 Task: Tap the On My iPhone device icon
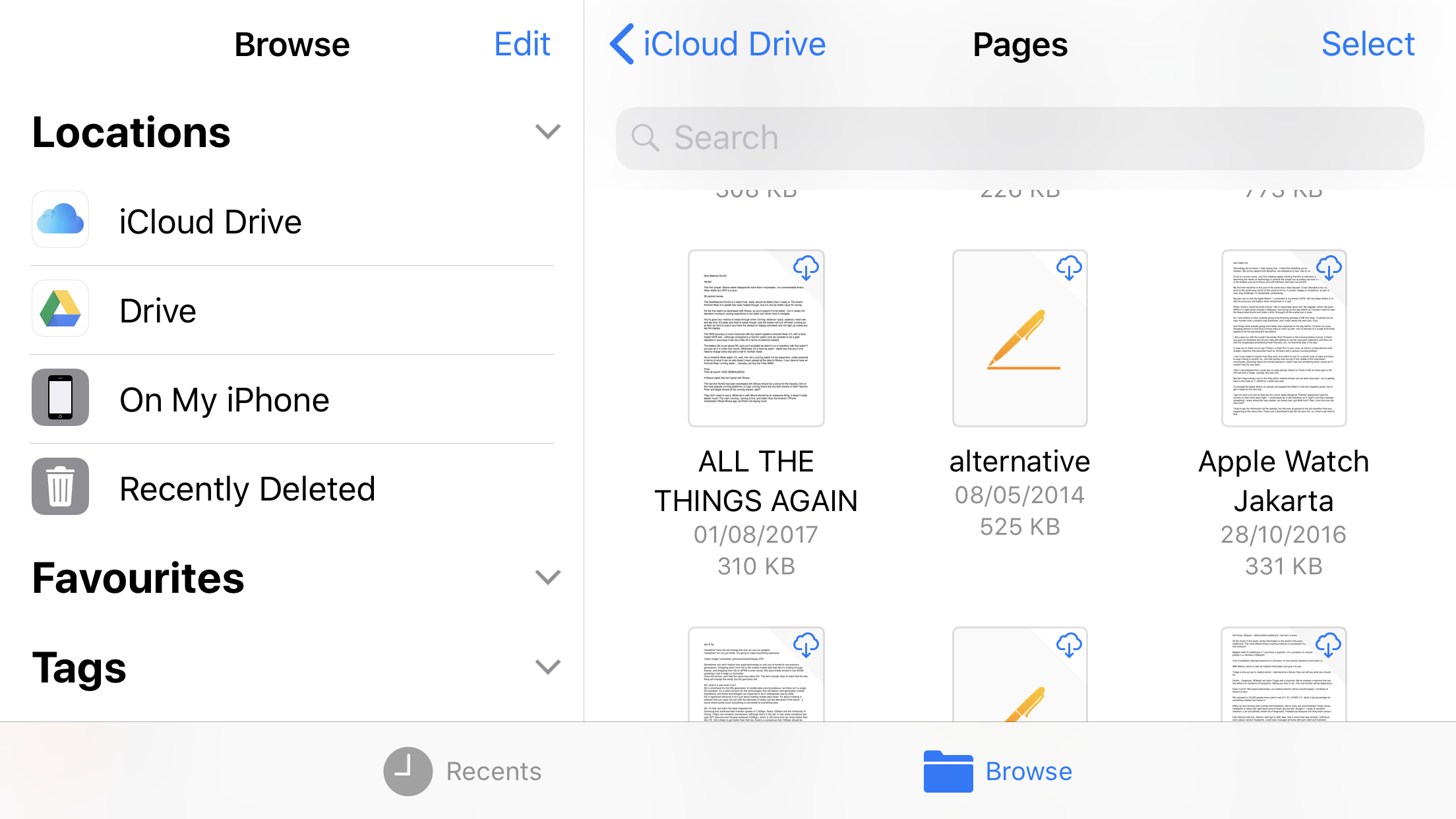tap(60, 398)
